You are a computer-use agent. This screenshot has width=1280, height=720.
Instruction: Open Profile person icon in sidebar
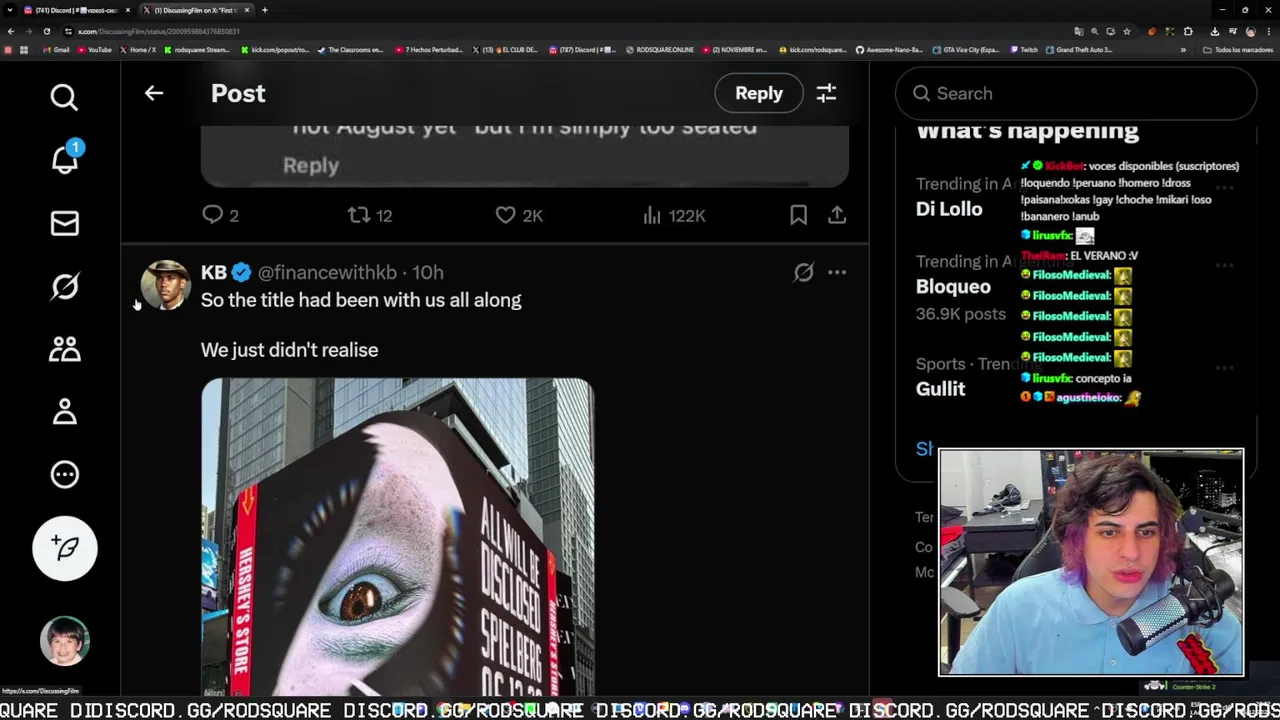[x=64, y=412]
